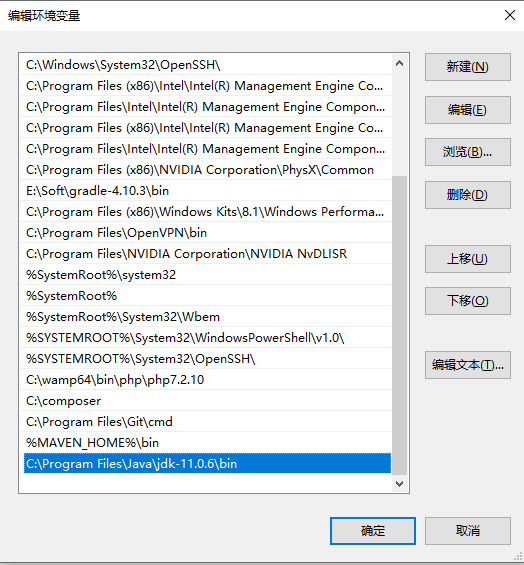The image size is (524, 565).
Task: Open 编辑文本(T)... text editor
Action: [467, 365]
